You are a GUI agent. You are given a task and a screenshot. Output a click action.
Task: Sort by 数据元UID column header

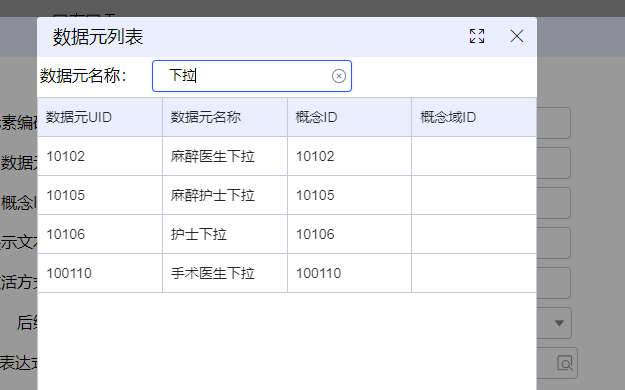(x=100, y=117)
